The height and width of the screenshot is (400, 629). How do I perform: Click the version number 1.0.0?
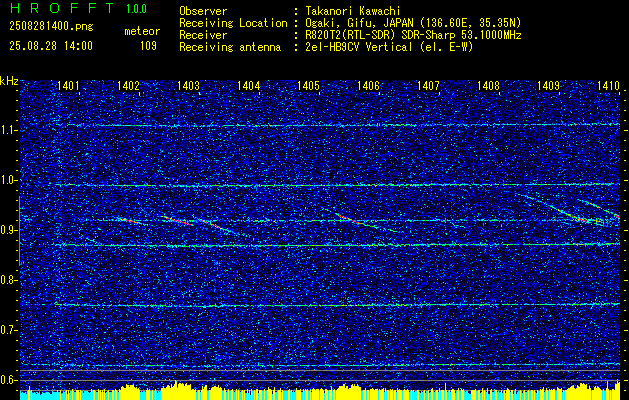(136, 9)
